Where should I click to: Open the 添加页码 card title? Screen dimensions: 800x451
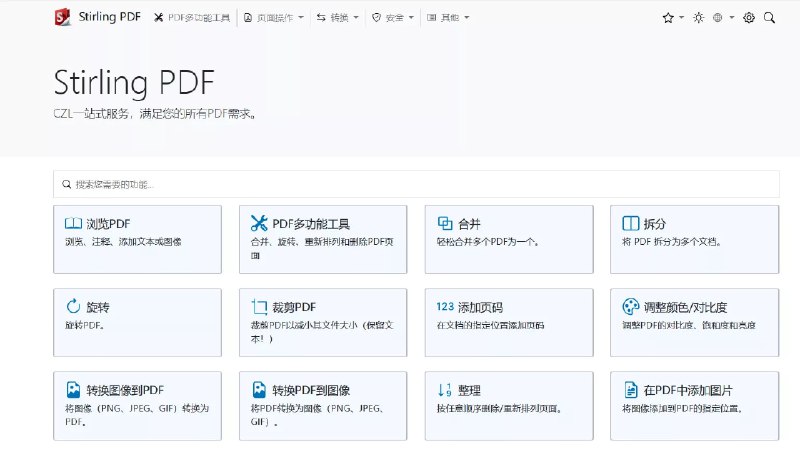(480, 307)
